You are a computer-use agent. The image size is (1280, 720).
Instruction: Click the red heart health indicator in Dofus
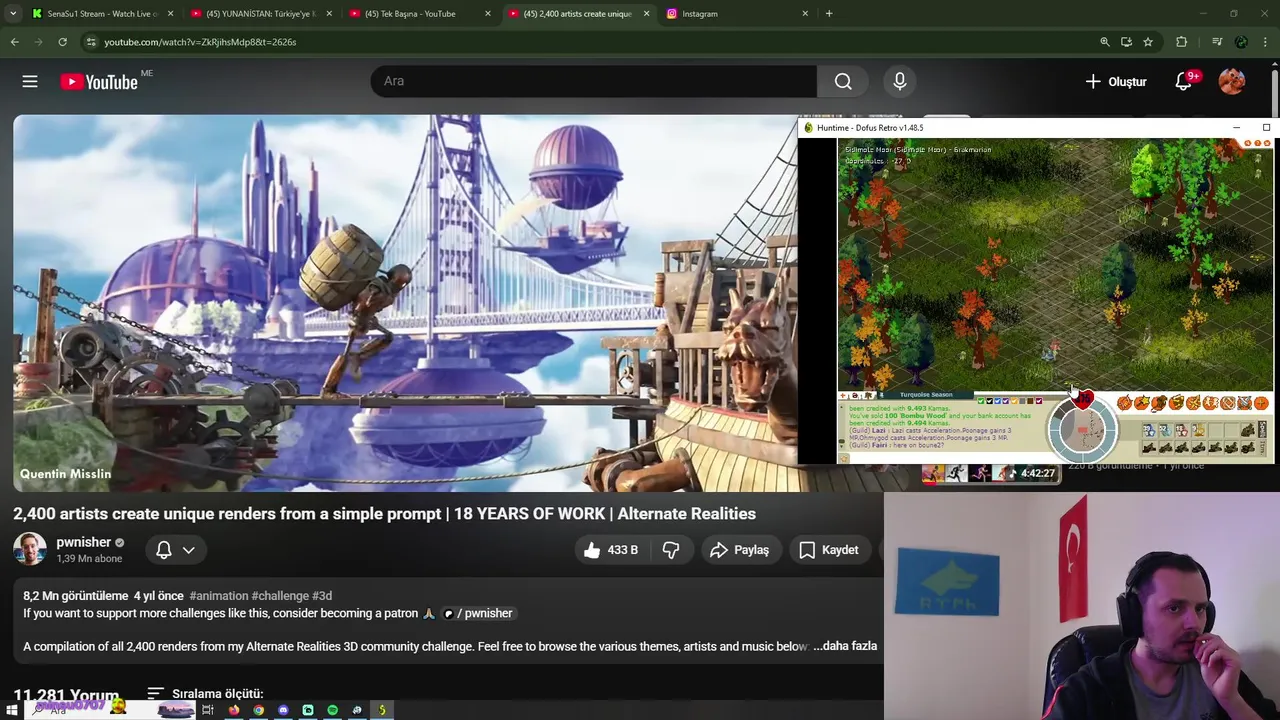[1083, 399]
